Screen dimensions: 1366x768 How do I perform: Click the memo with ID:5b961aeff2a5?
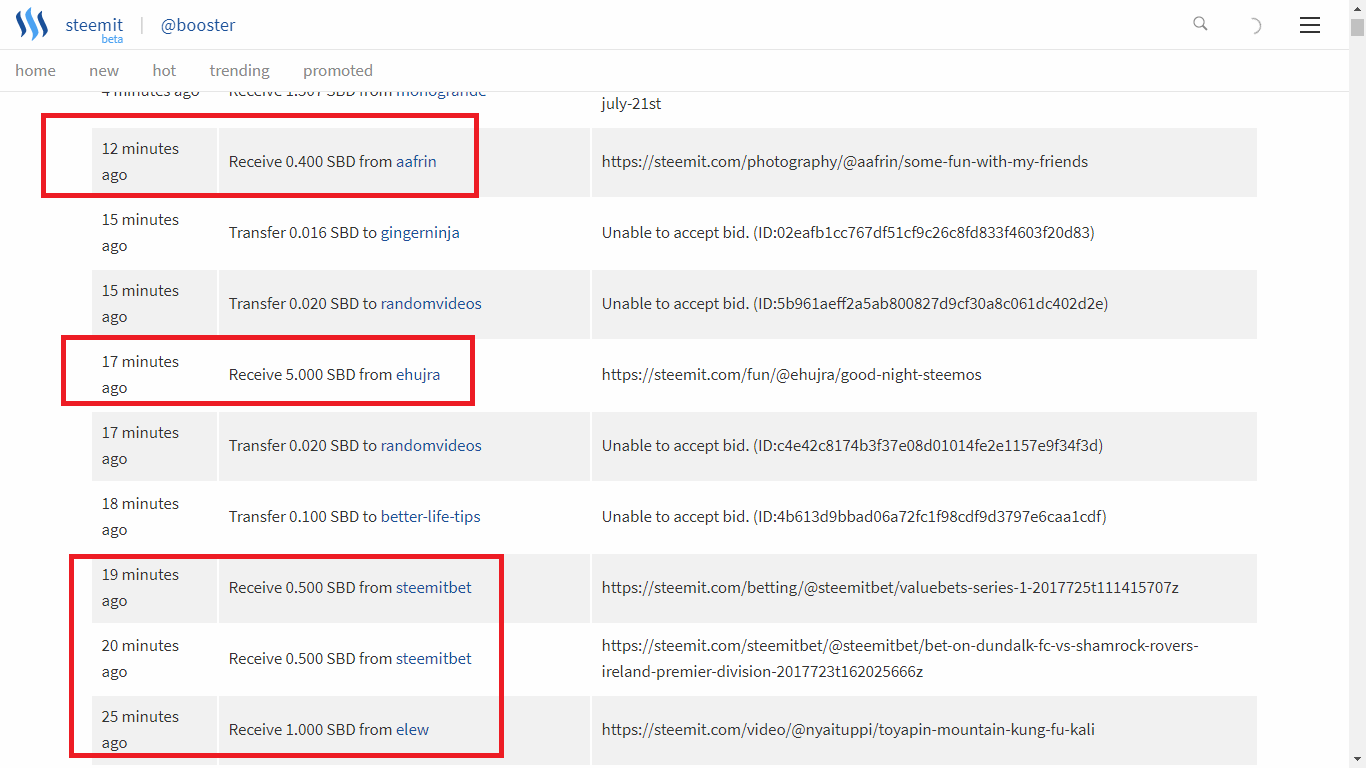[x=855, y=303]
